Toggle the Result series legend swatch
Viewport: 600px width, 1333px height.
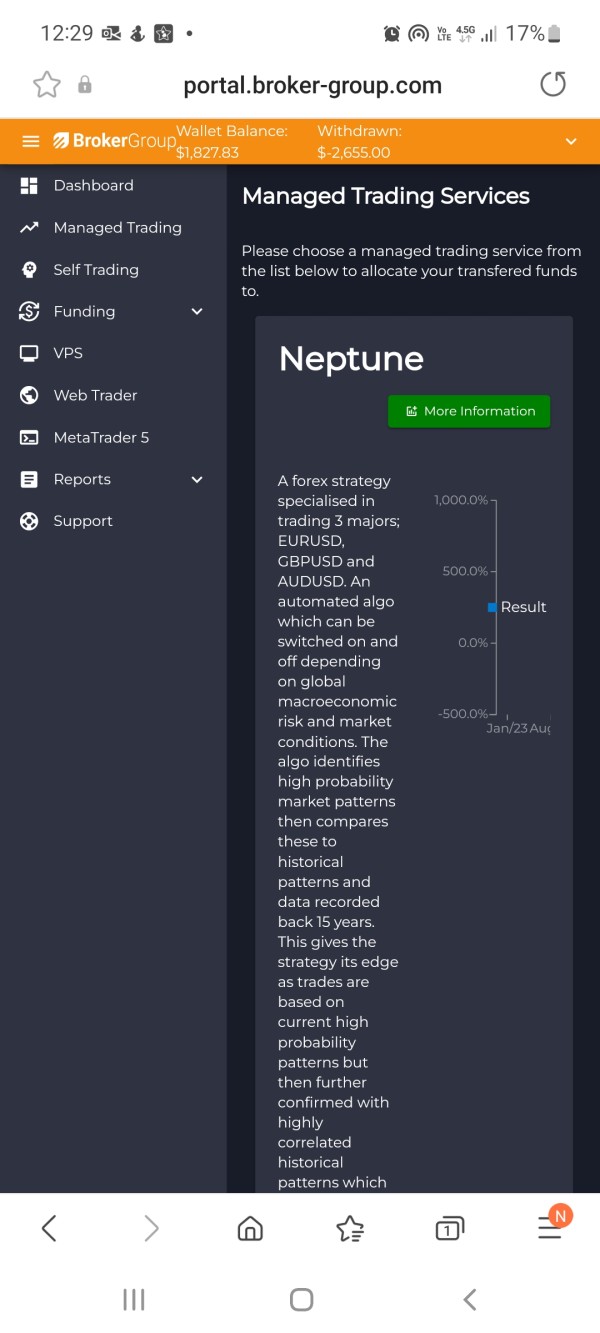(492, 607)
